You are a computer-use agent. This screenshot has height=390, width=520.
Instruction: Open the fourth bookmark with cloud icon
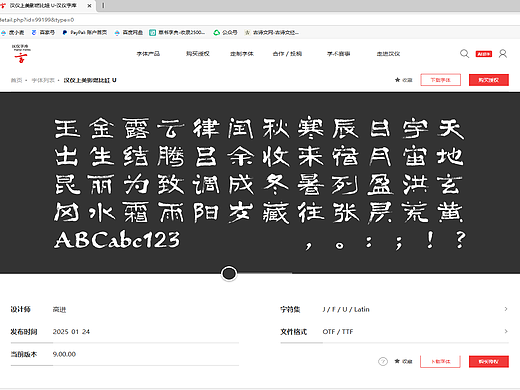pyautogui.click(x=128, y=32)
